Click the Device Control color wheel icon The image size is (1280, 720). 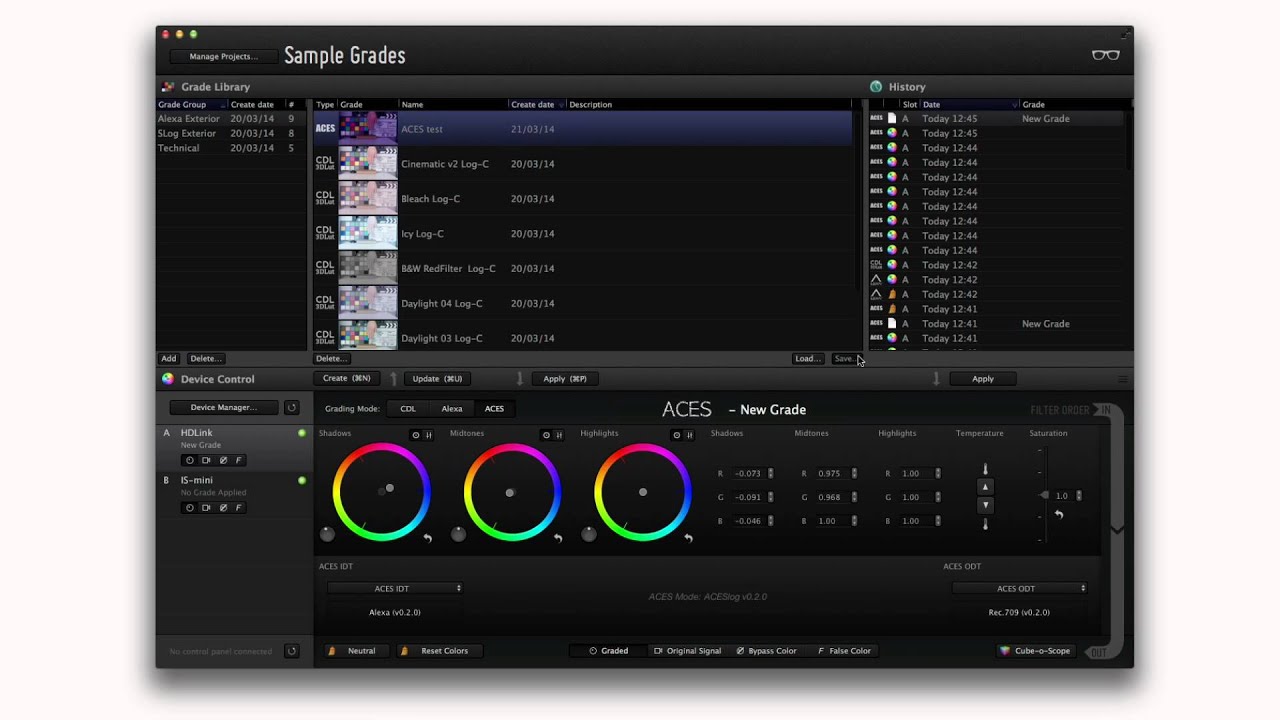pos(168,379)
